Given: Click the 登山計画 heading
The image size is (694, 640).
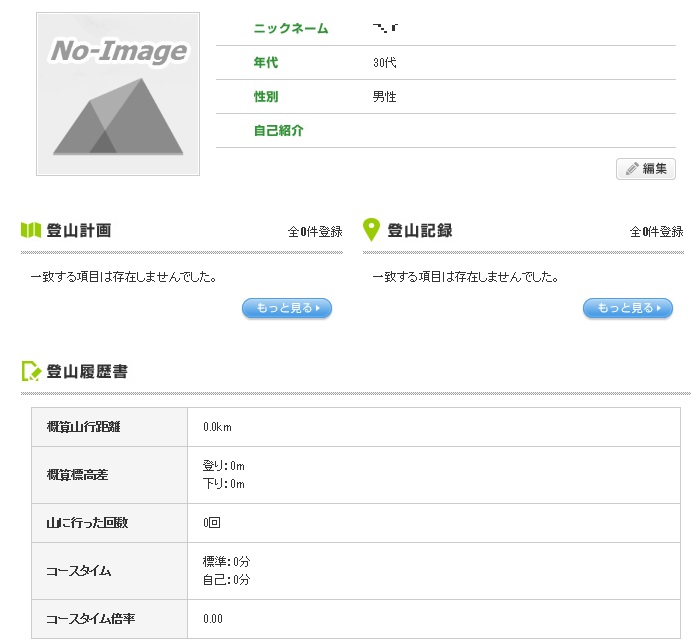Looking at the screenshot, I should pyautogui.click(x=79, y=231).
